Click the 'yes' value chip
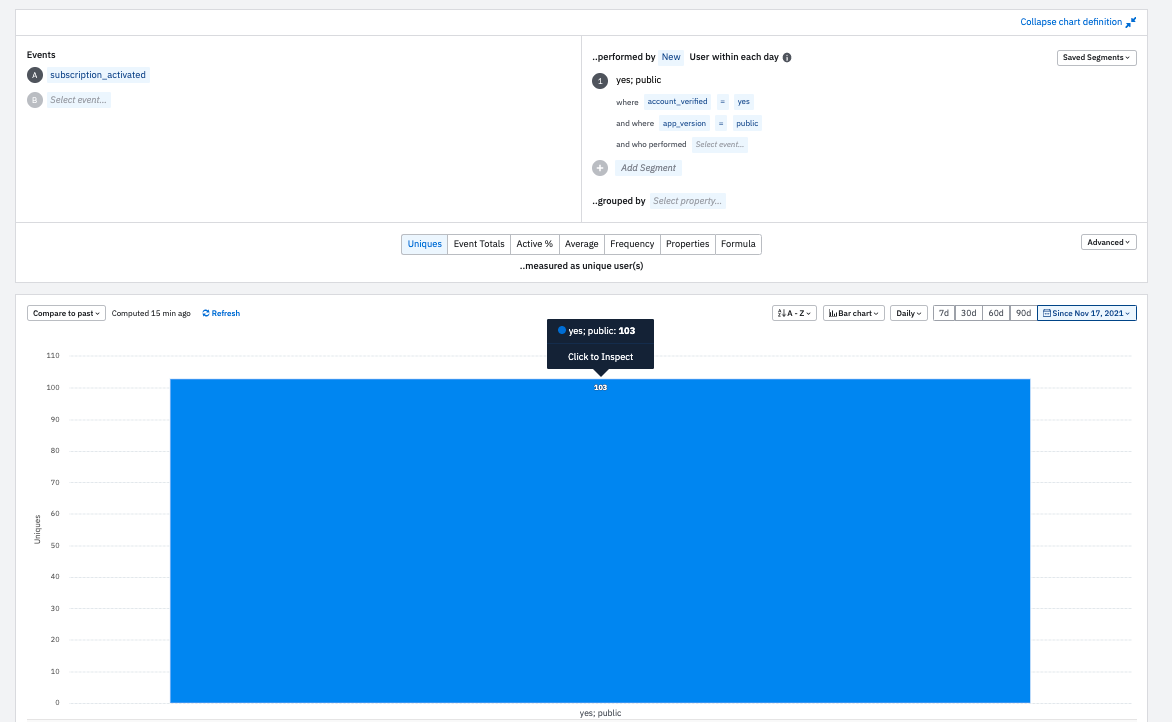The image size is (1172, 722). coord(744,102)
